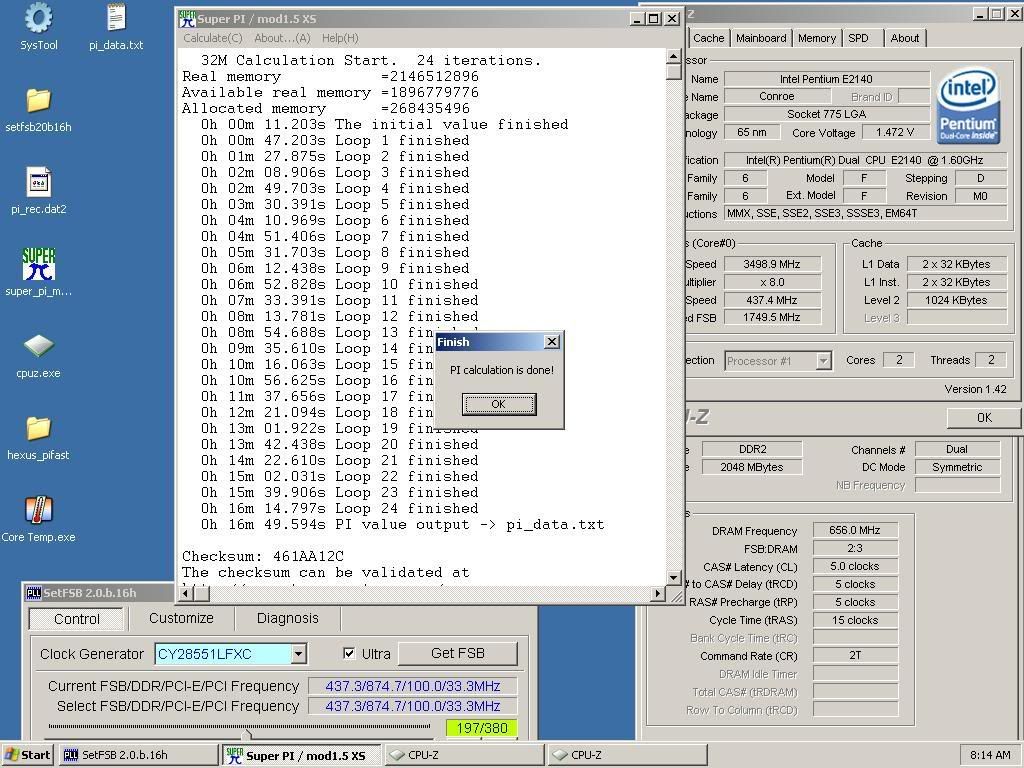Click OK in the CPU-Z window
This screenshot has height=768, width=1024.
click(984, 417)
